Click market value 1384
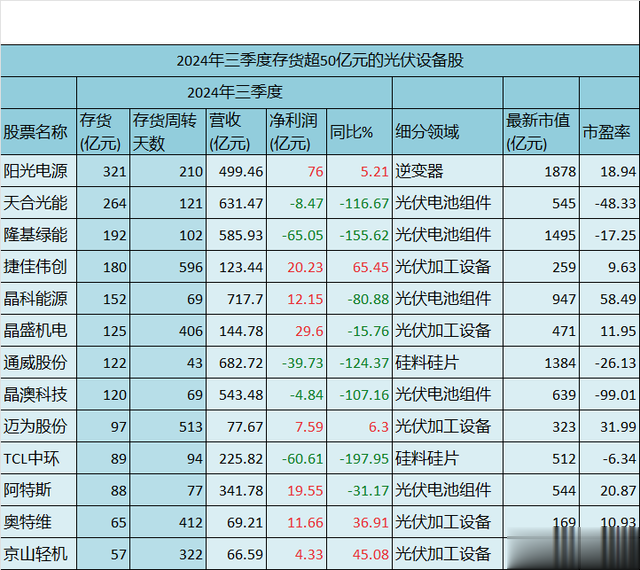Screen dimensions: 640x570 tap(560, 363)
